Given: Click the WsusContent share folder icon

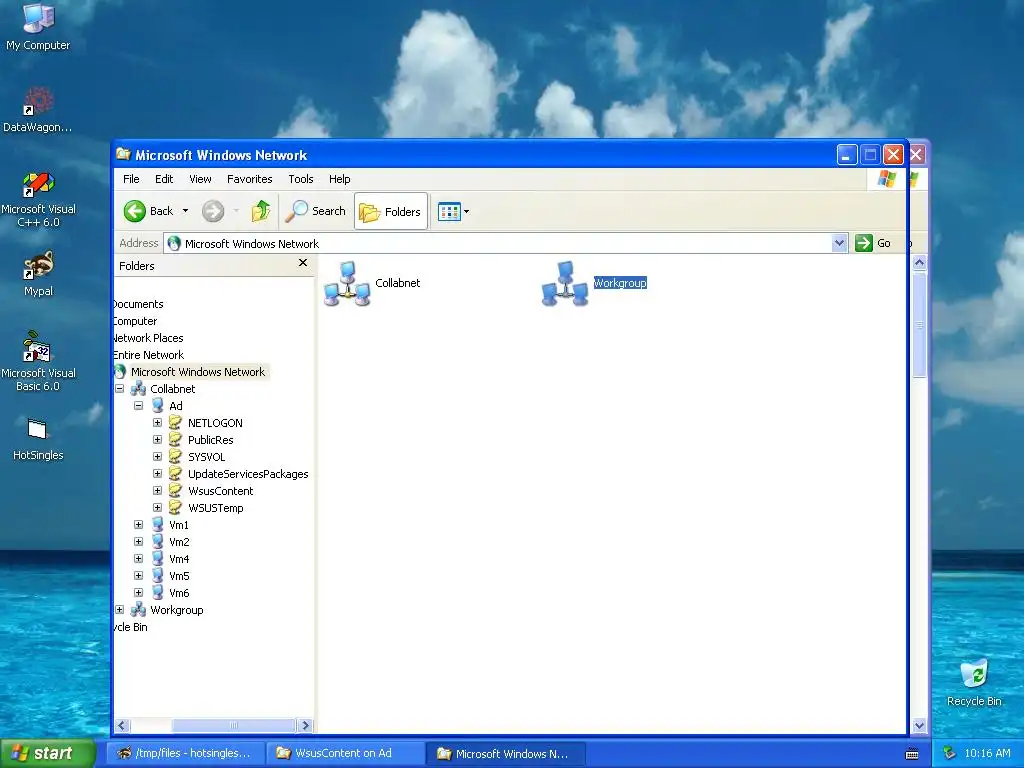Looking at the screenshot, I should [x=175, y=490].
